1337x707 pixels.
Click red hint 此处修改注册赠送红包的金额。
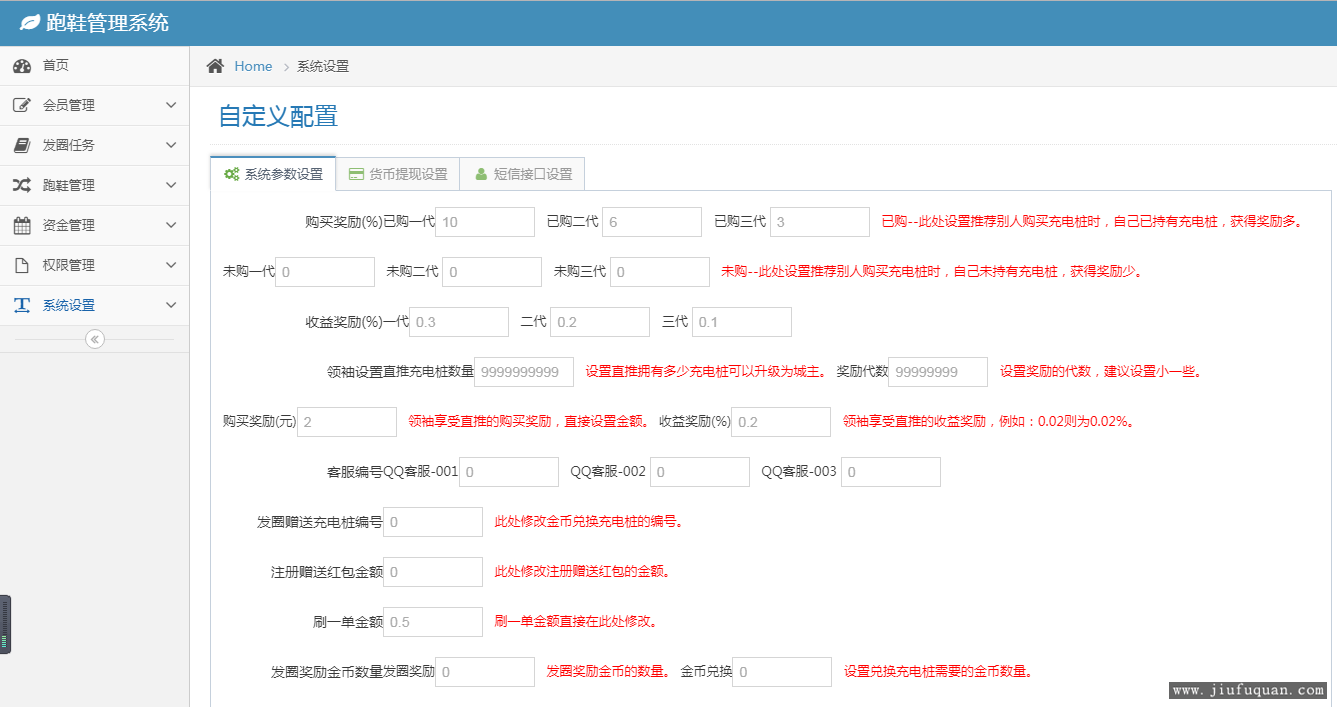582,572
